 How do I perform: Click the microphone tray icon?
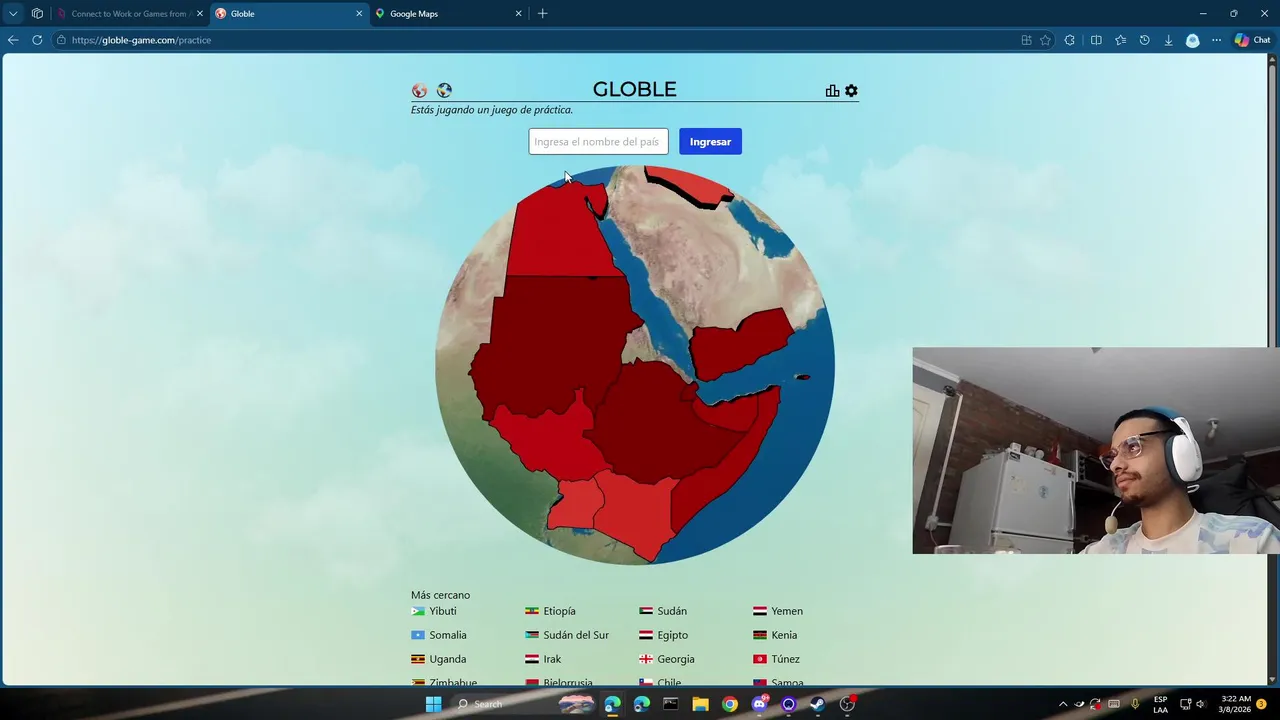[1134, 704]
